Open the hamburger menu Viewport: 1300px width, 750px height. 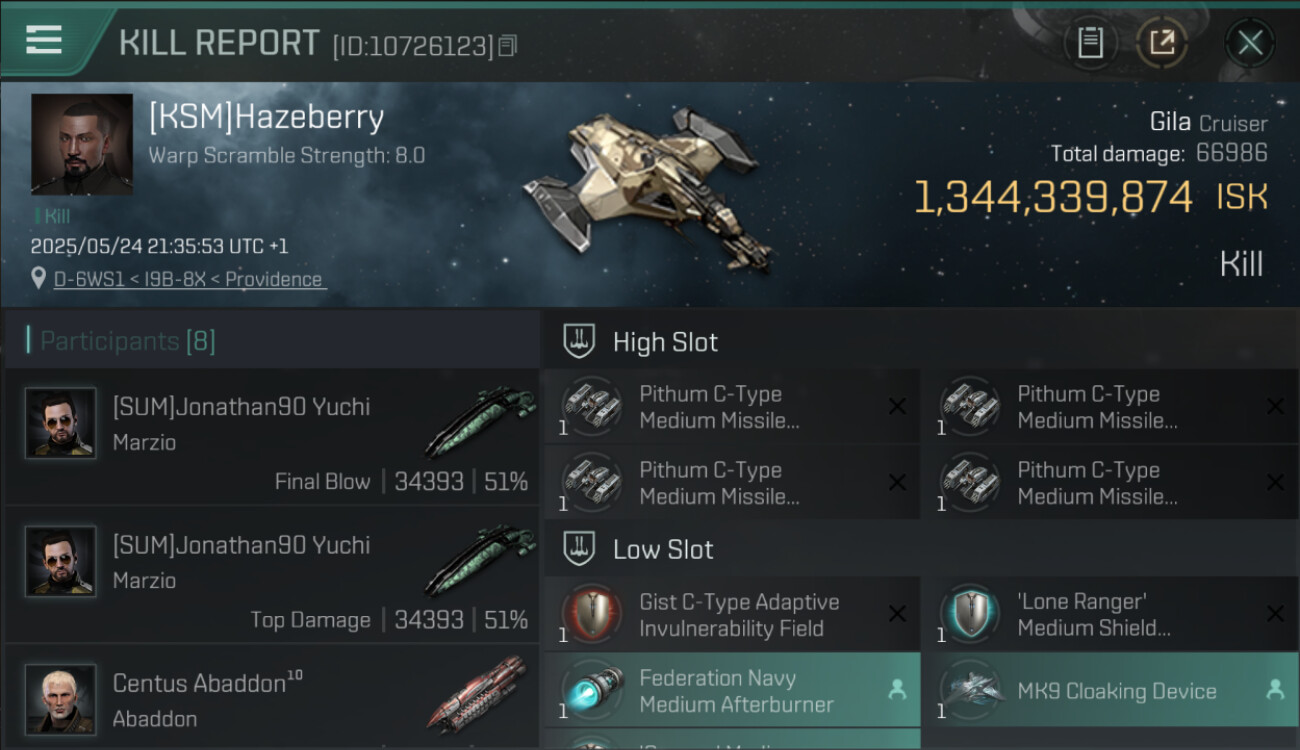click(44, 40)
